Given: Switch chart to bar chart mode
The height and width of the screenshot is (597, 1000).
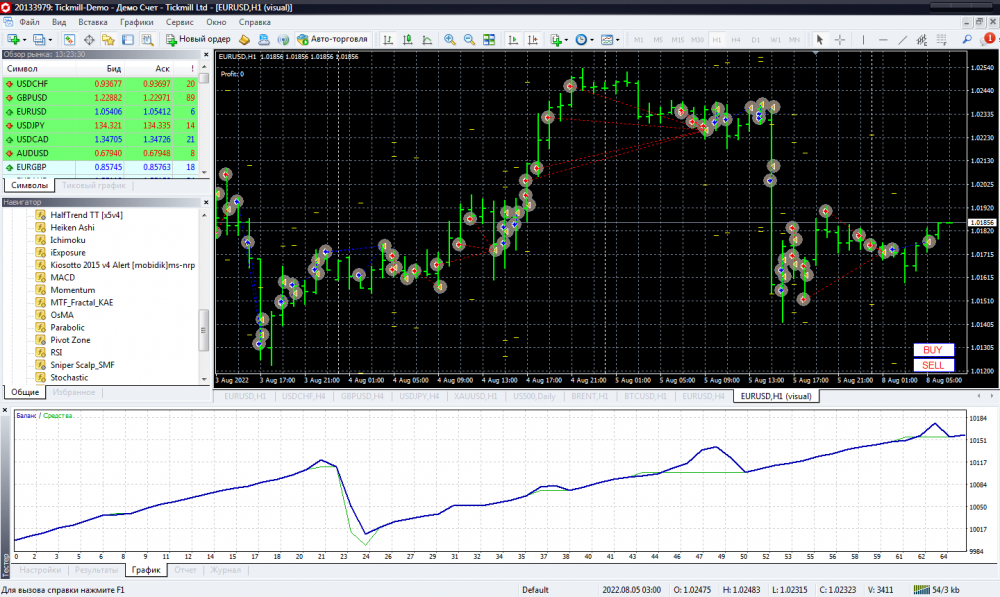Looking at the screenshot, I should [388, 40].
